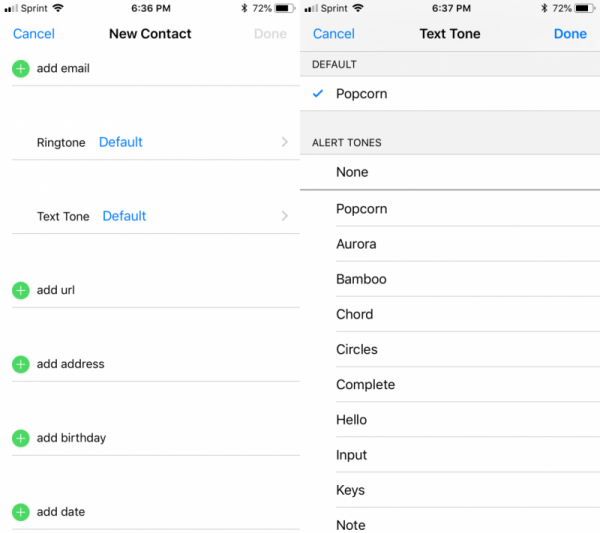
Task: Choose the Aurora alert tone
Action: (356, 244)
